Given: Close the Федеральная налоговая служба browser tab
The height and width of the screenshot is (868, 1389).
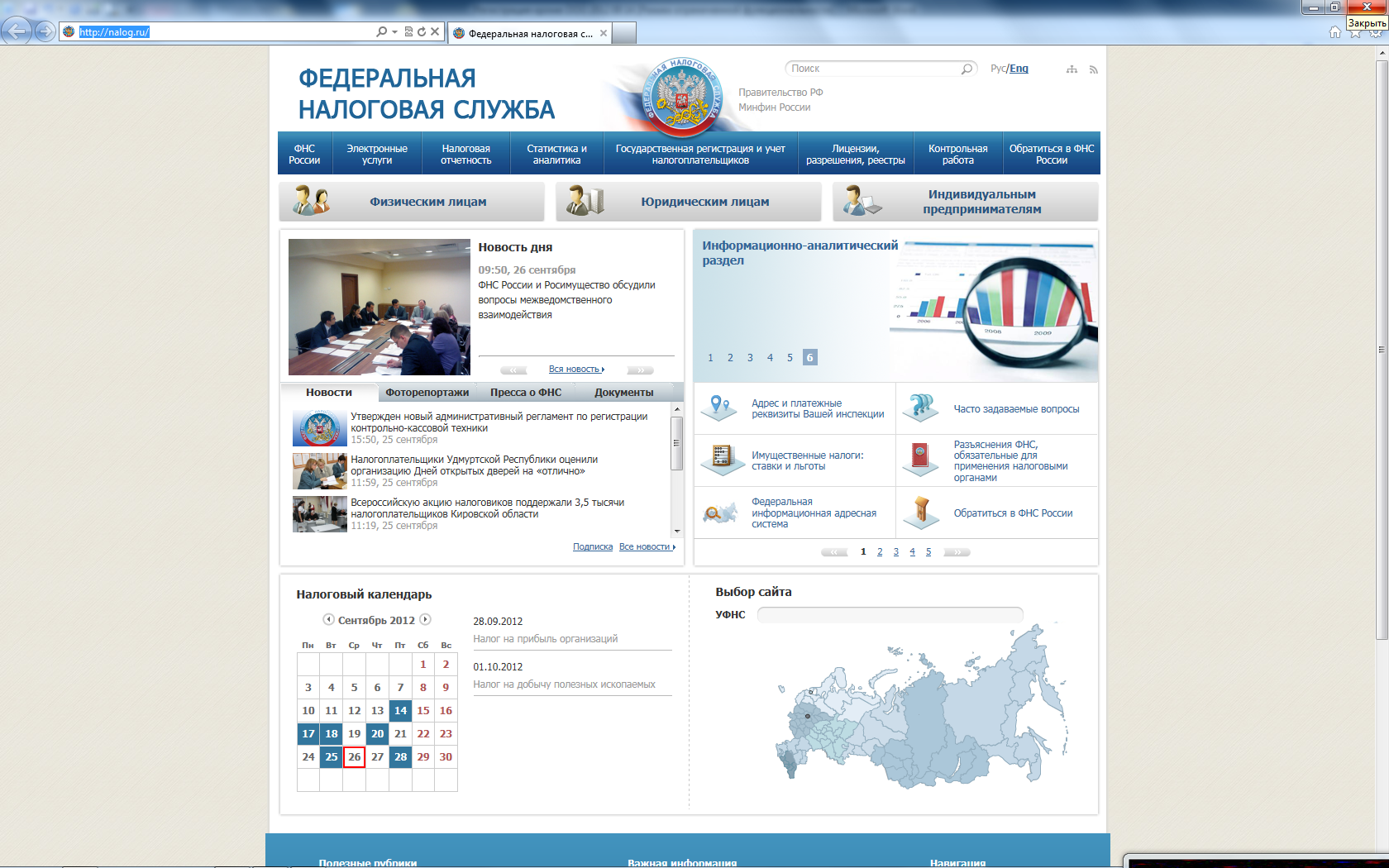Looking at the screenshot, I should 604,33.
